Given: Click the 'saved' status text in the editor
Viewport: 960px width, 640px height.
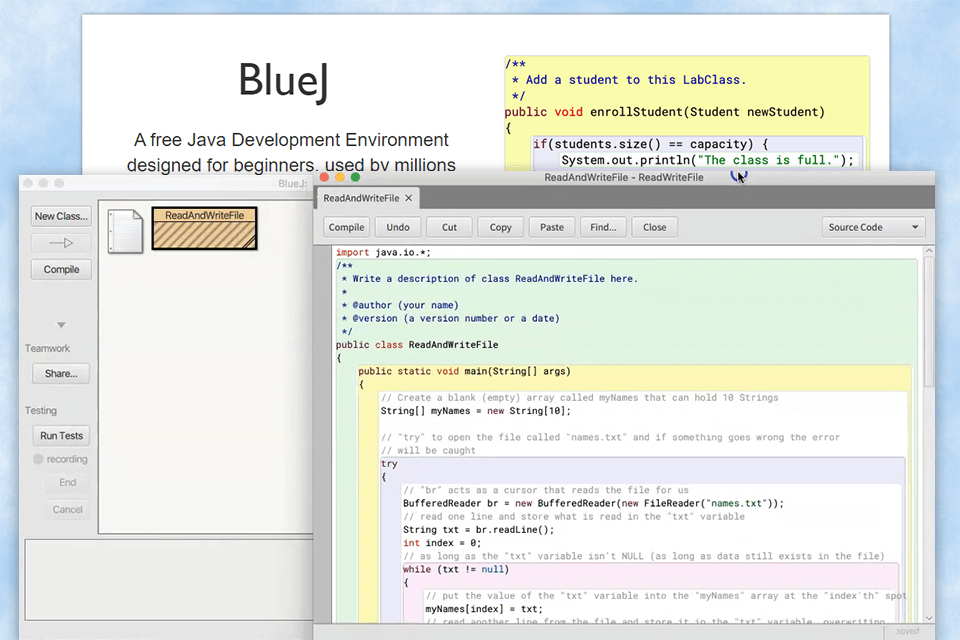Looking at the screenshot, I should click(908, 631).
